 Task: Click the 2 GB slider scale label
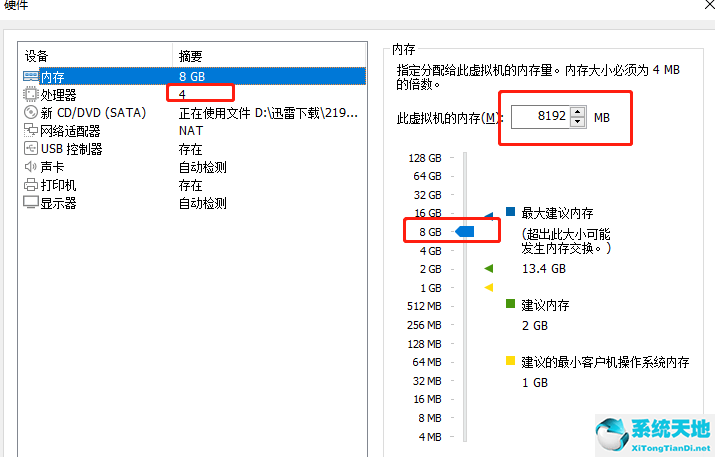430,269
